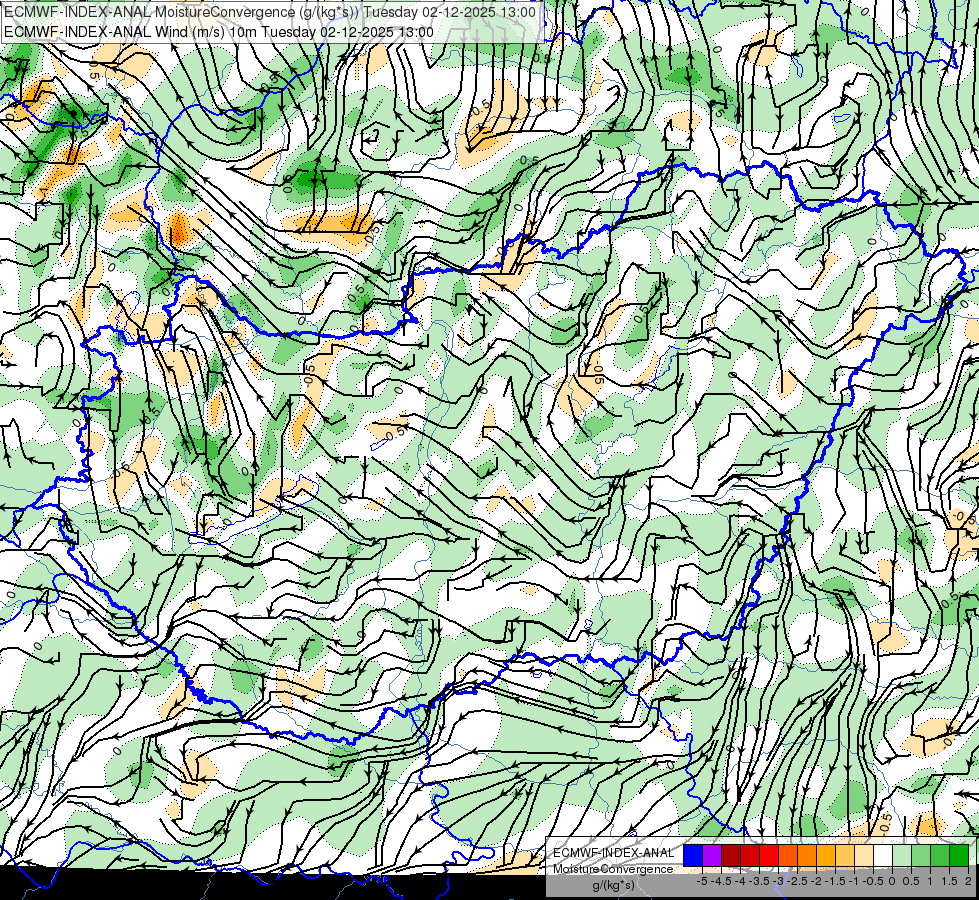
Task: Select the white legend swatch
Action: [883, 855]
